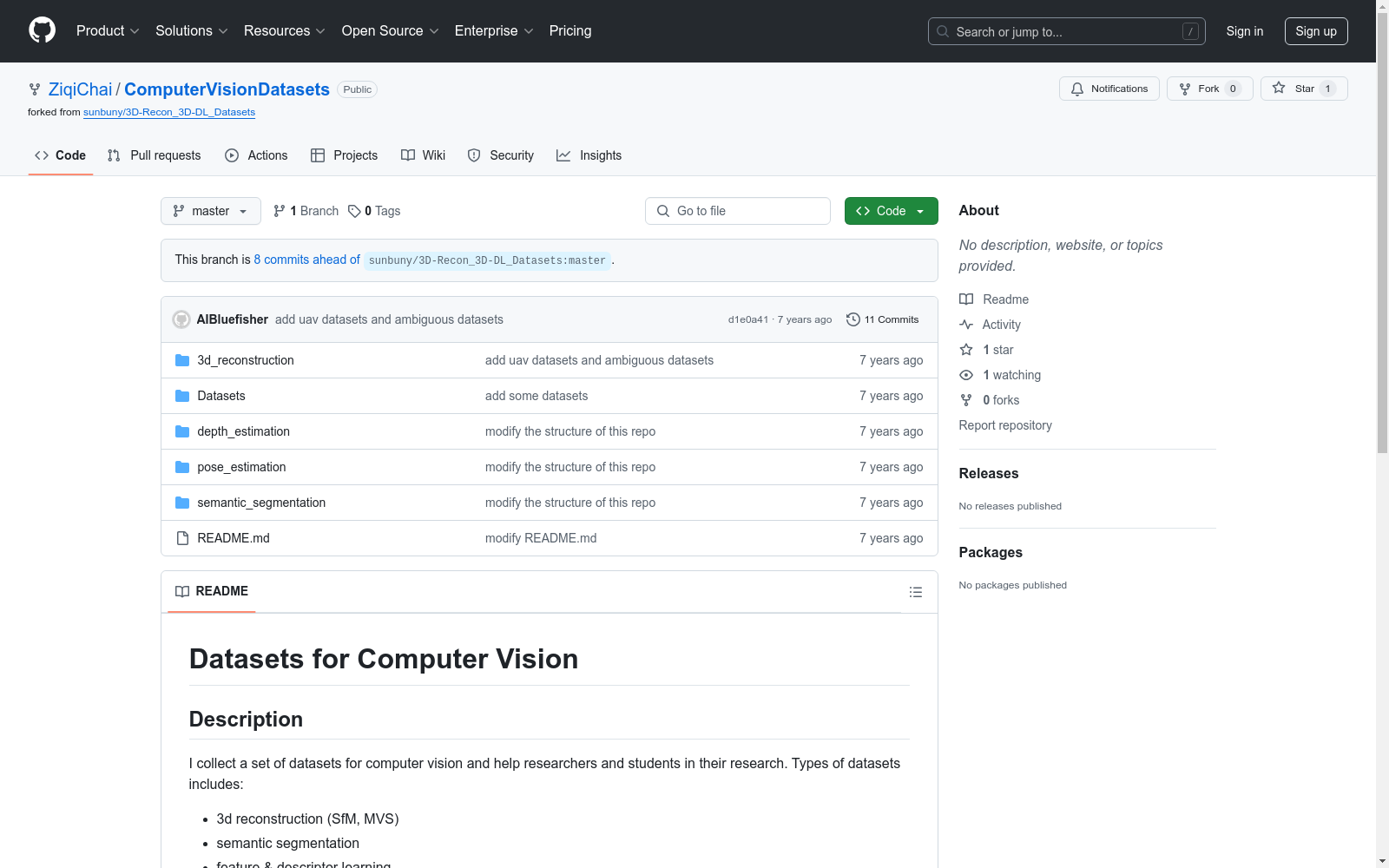The image size is (1389, 868).
Task: Expand the Solutions menu
Action: point(192,30)
